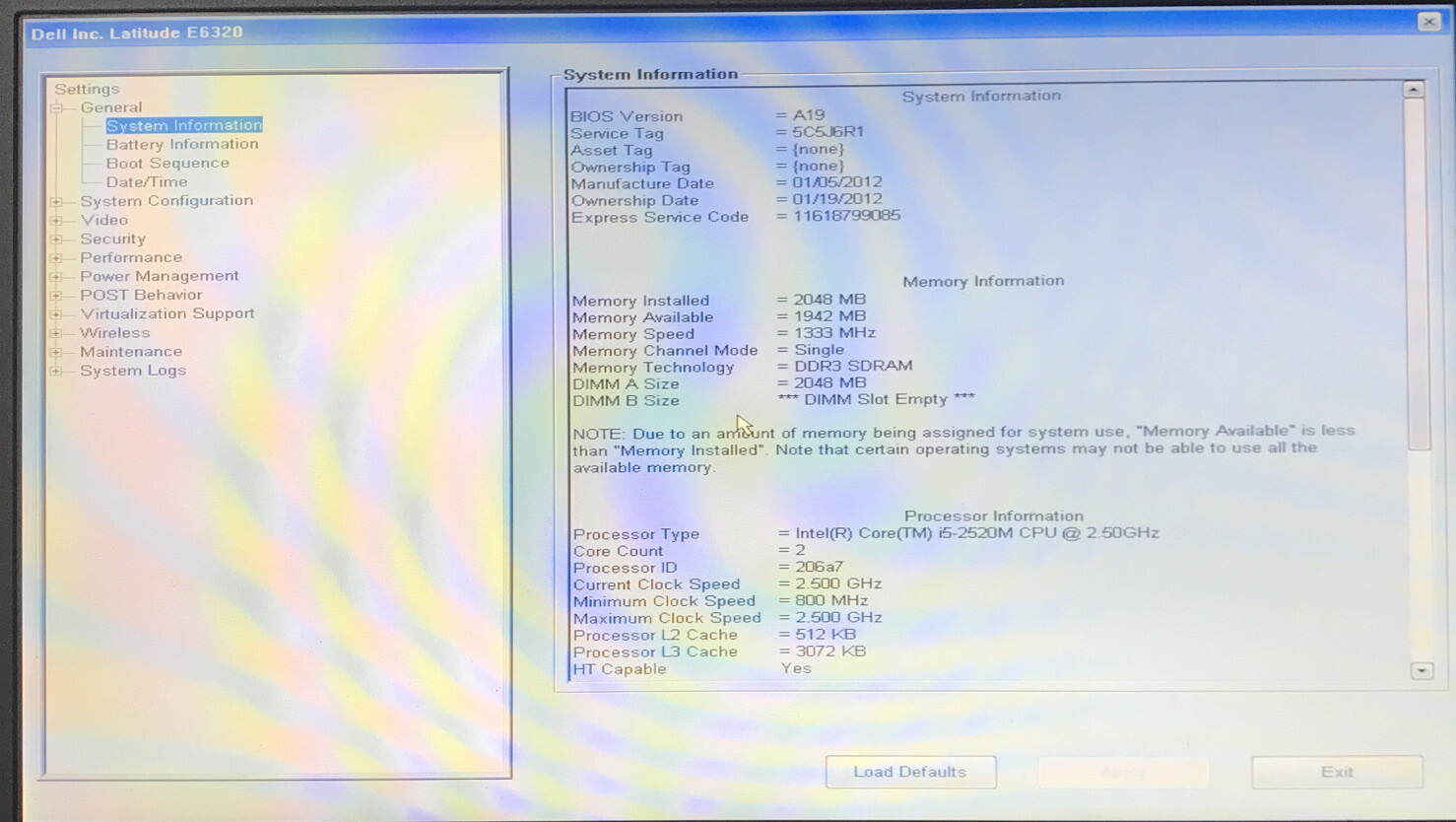Click Memory Technology value DDR3 SDRAM

[x=853, y=366]
